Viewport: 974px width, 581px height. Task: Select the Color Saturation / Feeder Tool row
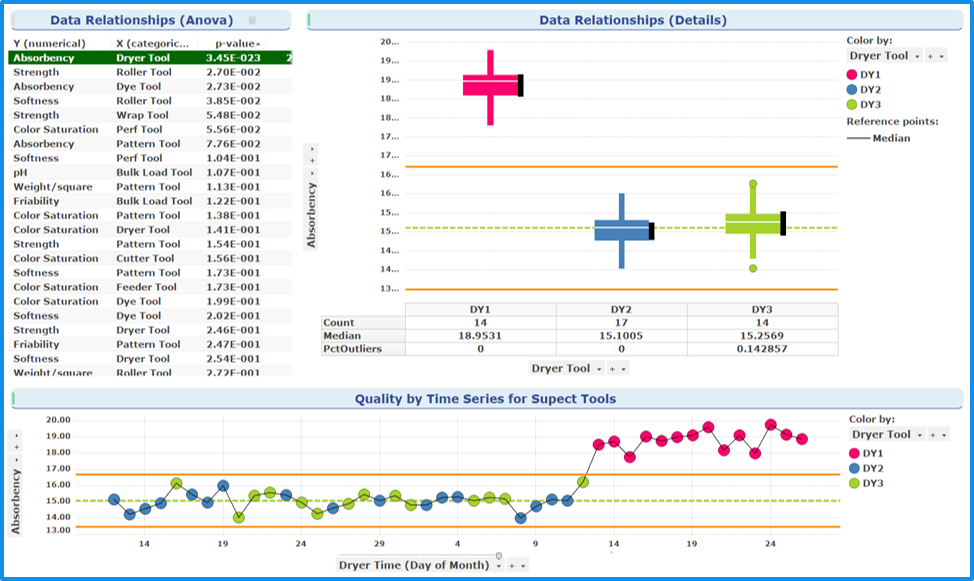(x=150, y=287)
